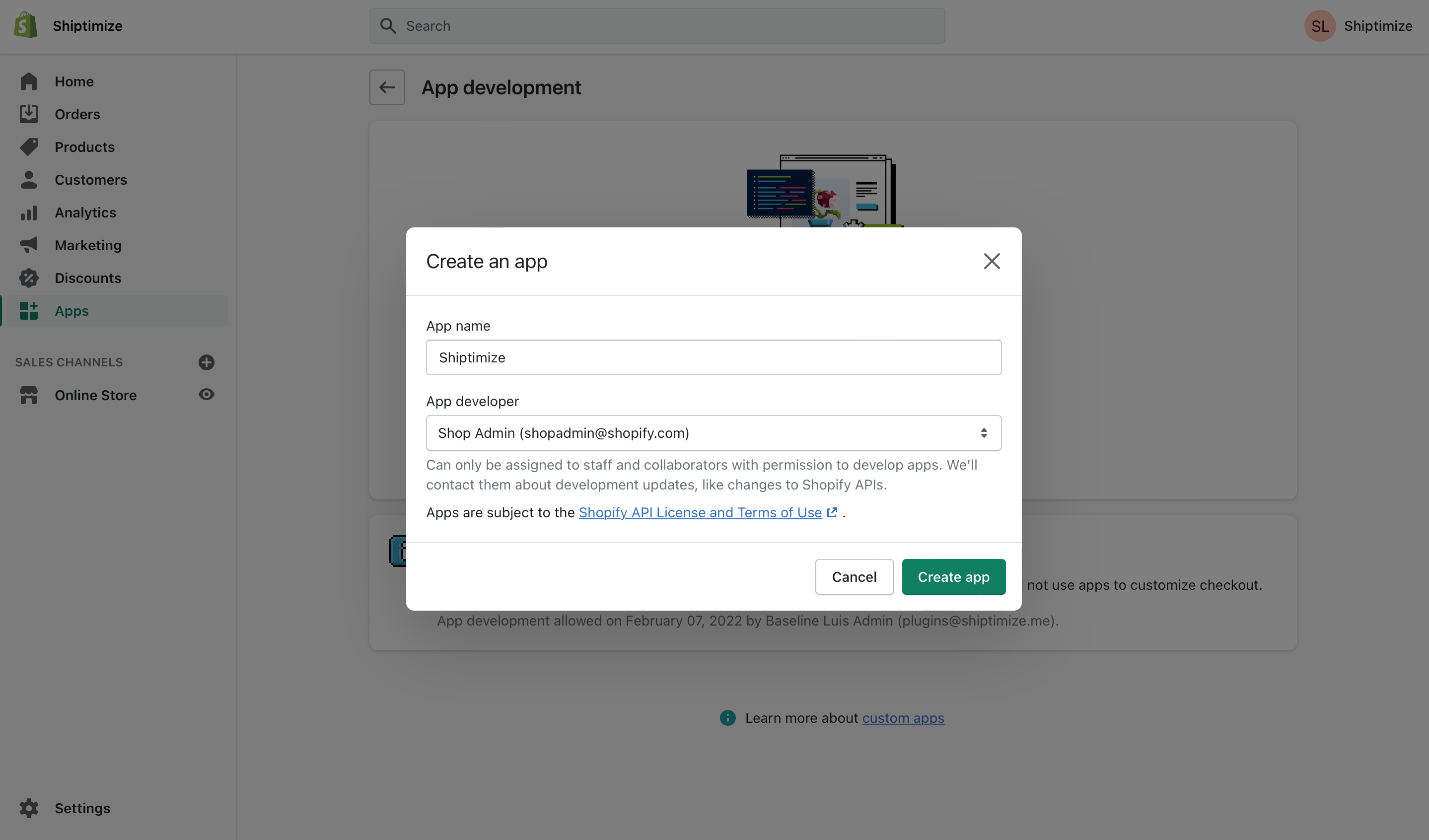The height and width of the screenshot is (840, 1429).
Task: Open the Online Store channel
Action: [96, 395]
